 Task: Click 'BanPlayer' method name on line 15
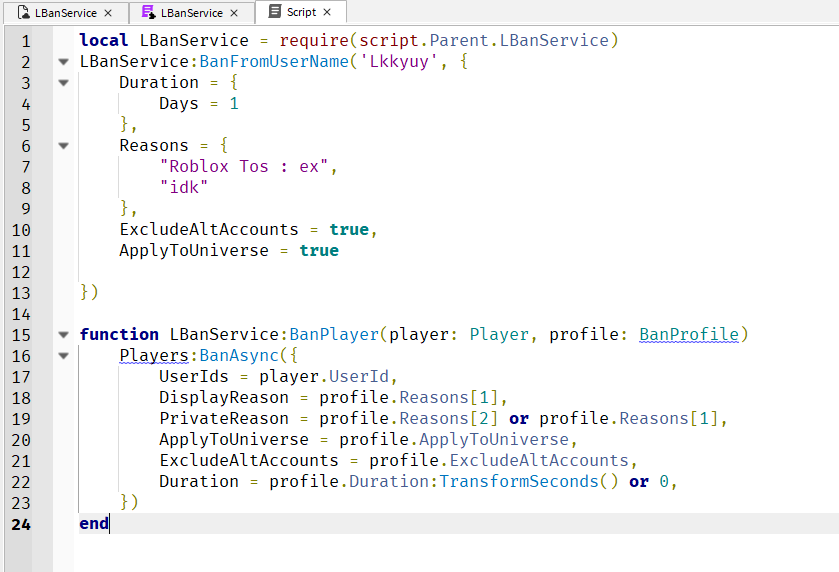pyautogui.click(x=334, y=334)
